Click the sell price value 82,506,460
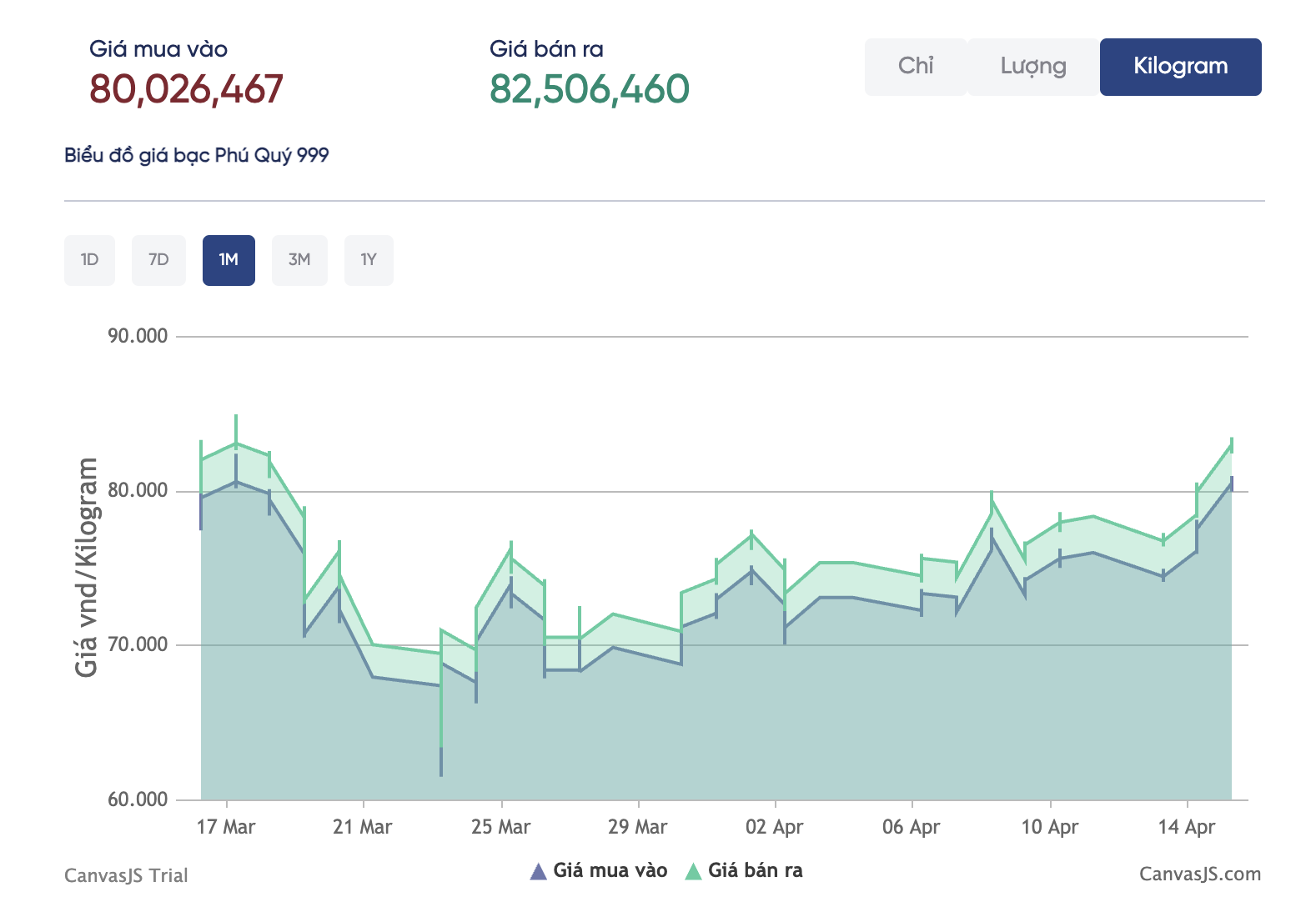The width and height of the screenshot is (1316, 912). point(589,89)
